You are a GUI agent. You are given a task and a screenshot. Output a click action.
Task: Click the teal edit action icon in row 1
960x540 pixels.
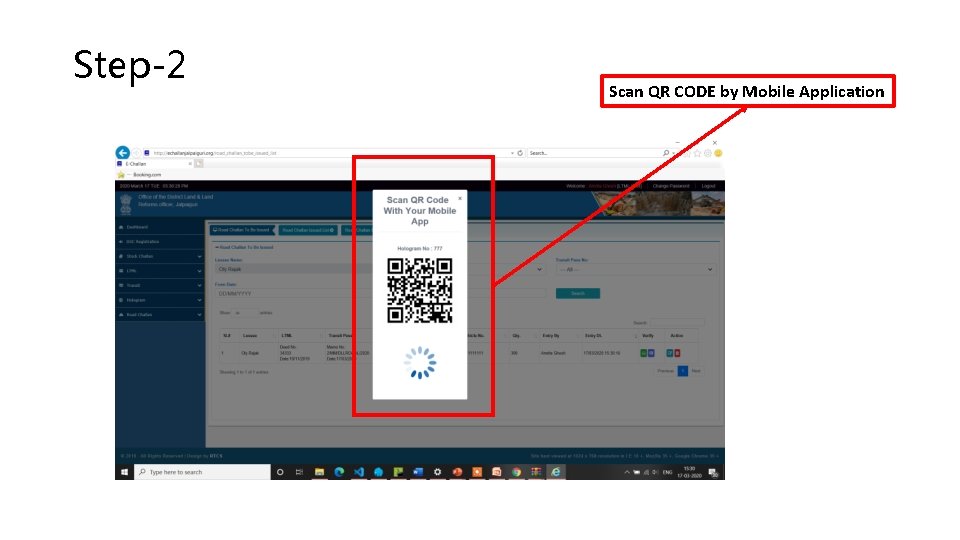(x=670, y=353)
